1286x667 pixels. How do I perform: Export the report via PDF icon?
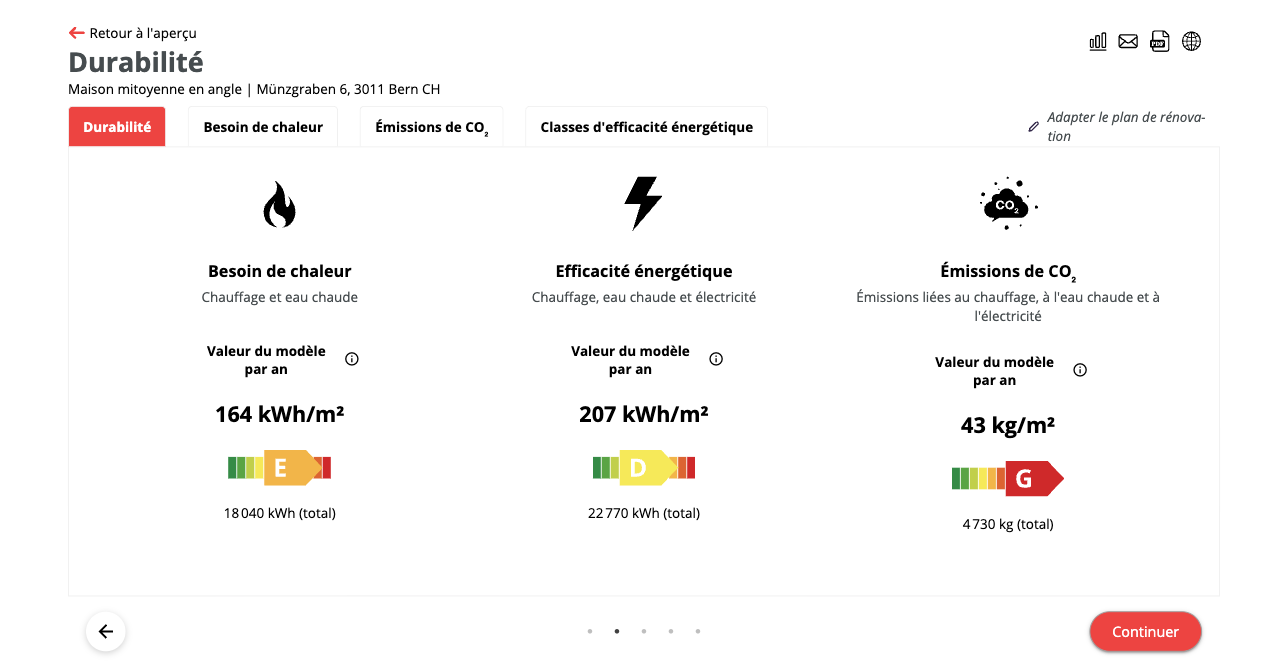click(x=1159, y=41)
